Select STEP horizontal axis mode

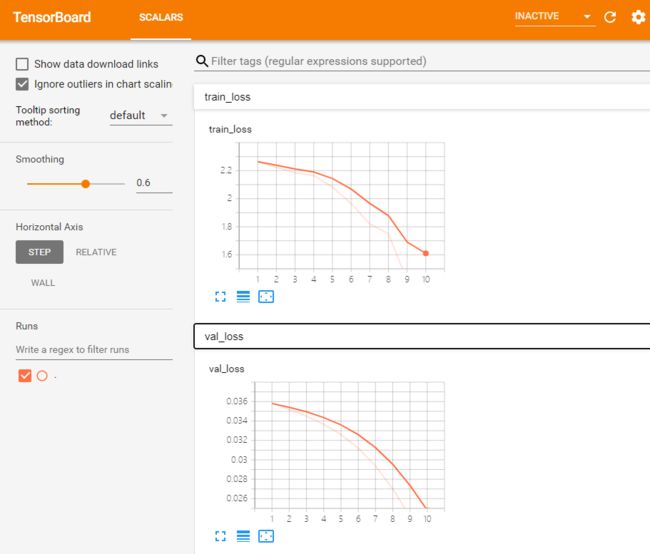pos(39,252)
